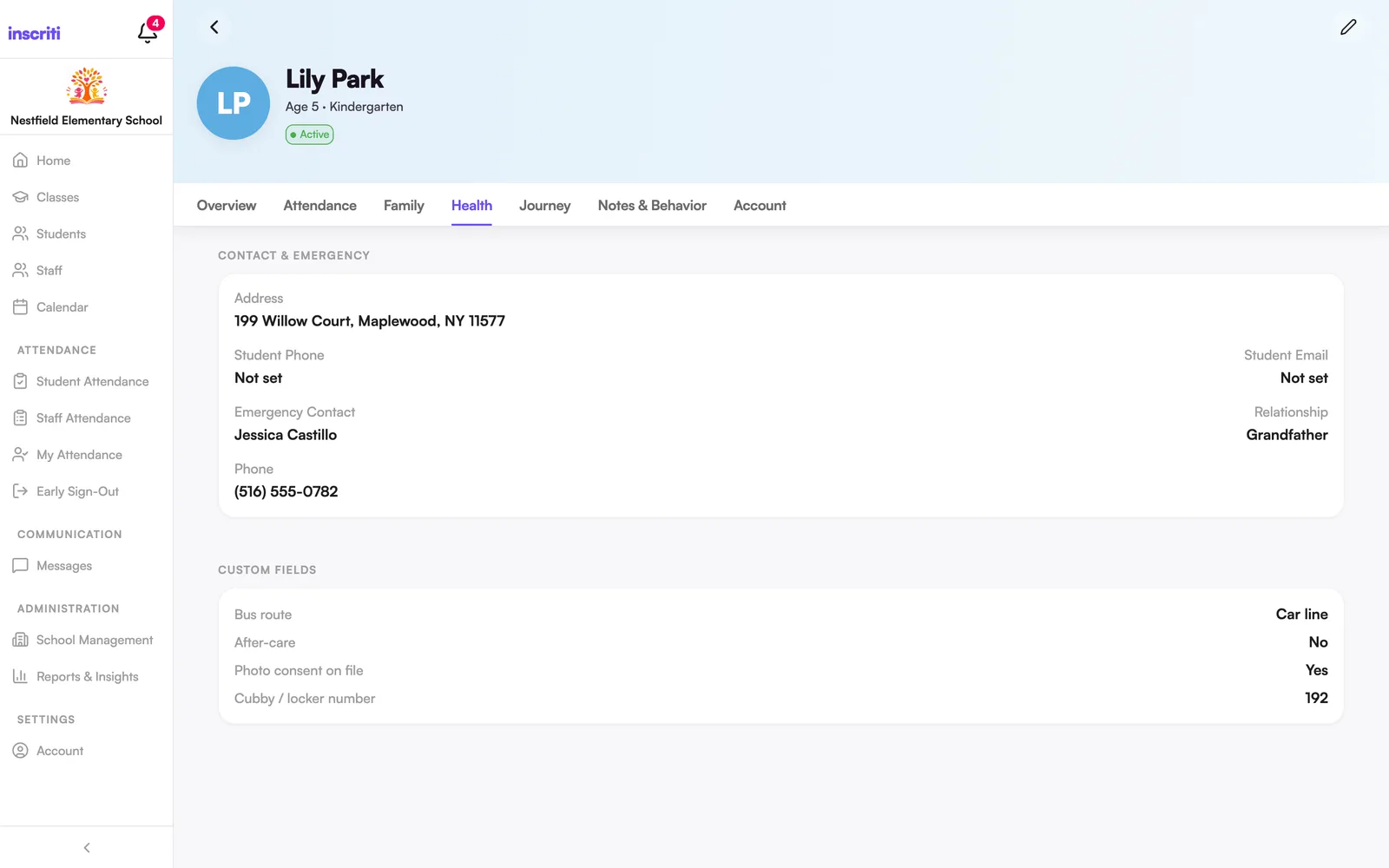This screenshot has height=868, width=1389.
Task: Select the Journey tab
Action: click(544, 206)
